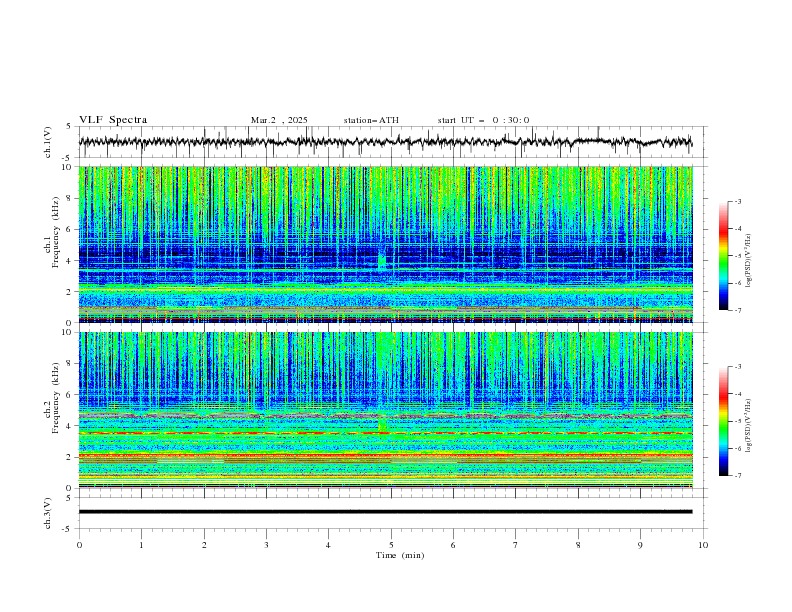The height and width of the screenshot is (612, 792).
Task: Click the 'VLF Spectra' title text
Action: [x=113, y=120]
